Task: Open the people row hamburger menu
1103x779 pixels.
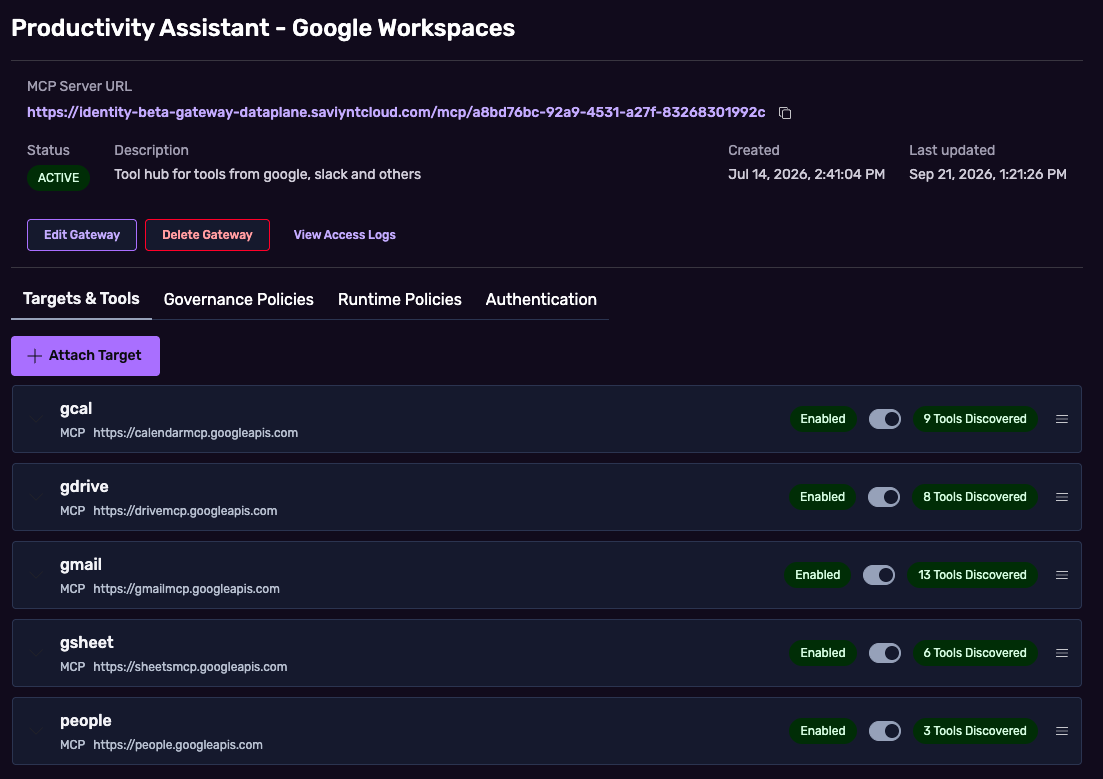Action: point(1062,732)
